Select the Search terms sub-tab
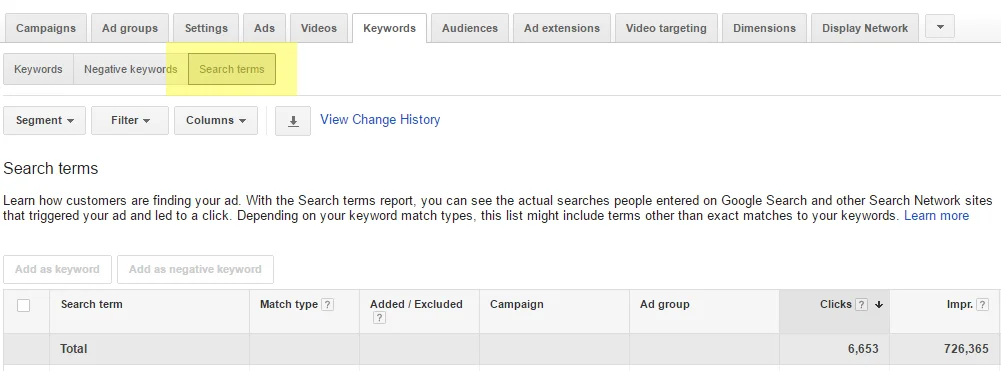The image size is (1001, 371). [x=232, y=69]
